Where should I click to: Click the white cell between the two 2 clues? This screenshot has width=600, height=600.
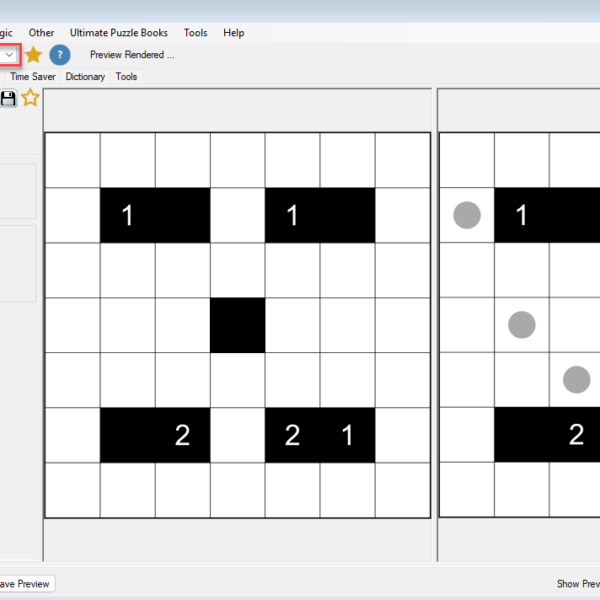[x=237, y=435]
